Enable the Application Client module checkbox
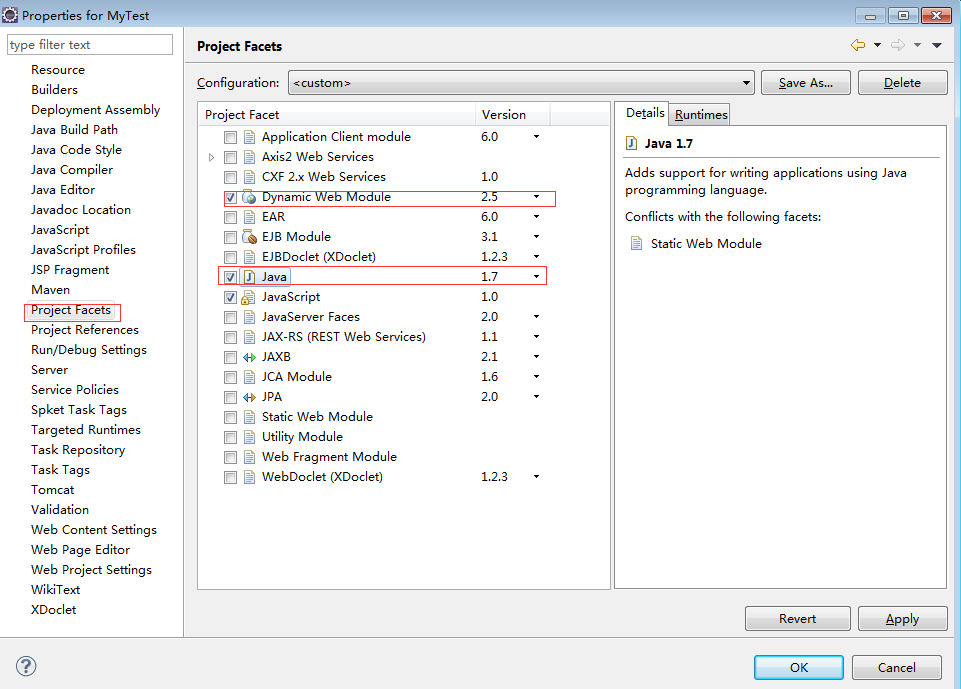This screenshot has width=961, height=689. 230,137
